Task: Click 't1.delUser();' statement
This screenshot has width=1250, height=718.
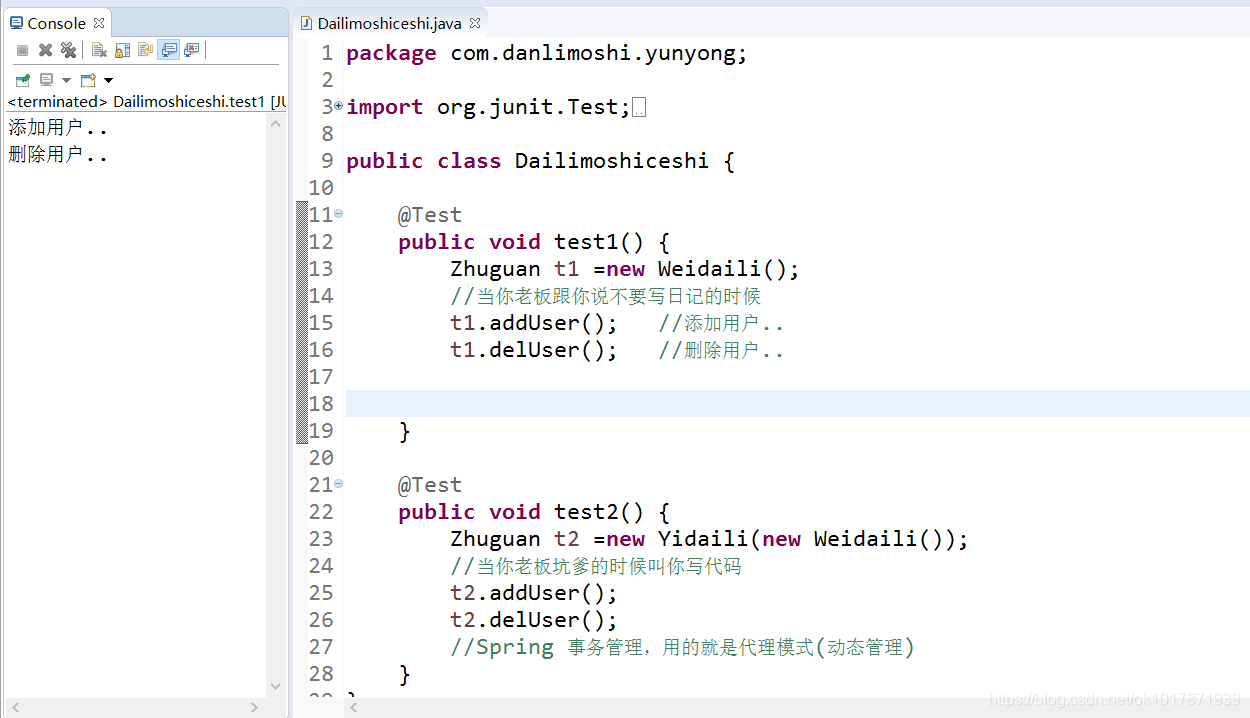Action: point(534,350)
